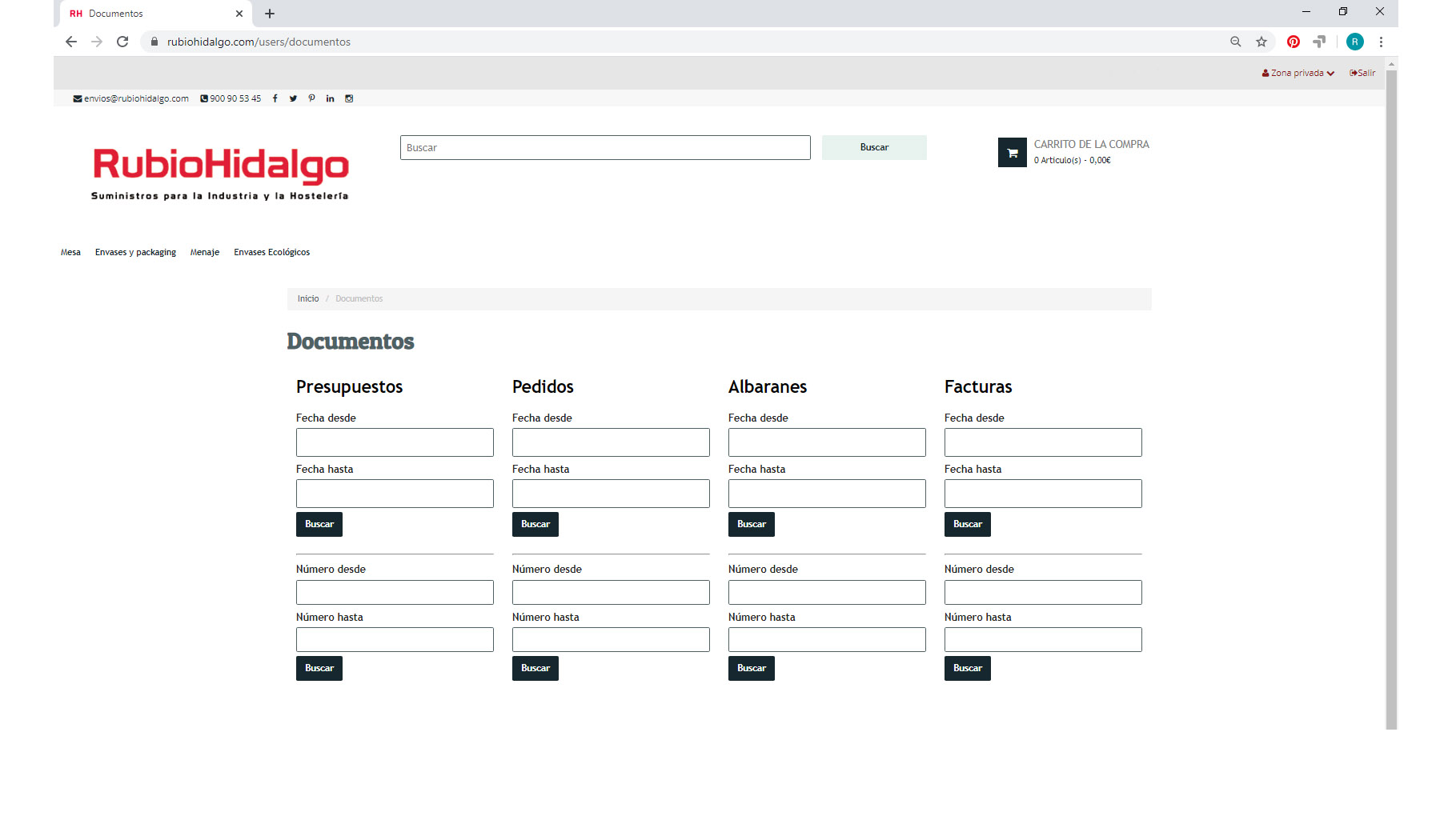The image size is (1452, 840).
Task: Focus Facturas Número hasta field
Action: [1043, 639]
